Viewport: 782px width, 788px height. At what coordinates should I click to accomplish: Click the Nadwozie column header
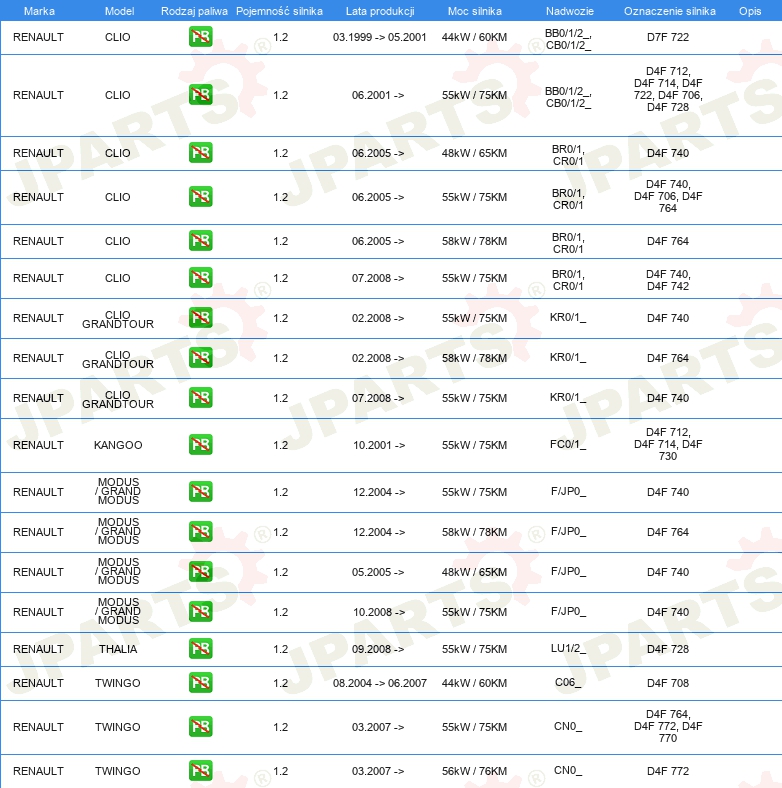point(569,11)
